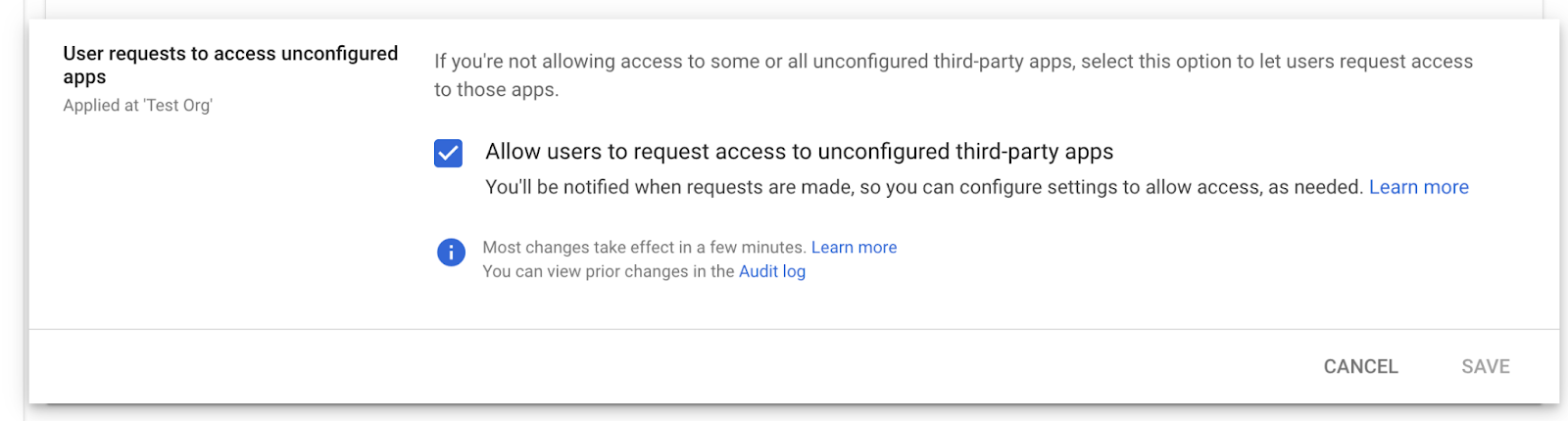The height and width of the screenshot is (421, 1568).
Task: Click the 'You'll be notified when requests' text
Action: (924, 187)
